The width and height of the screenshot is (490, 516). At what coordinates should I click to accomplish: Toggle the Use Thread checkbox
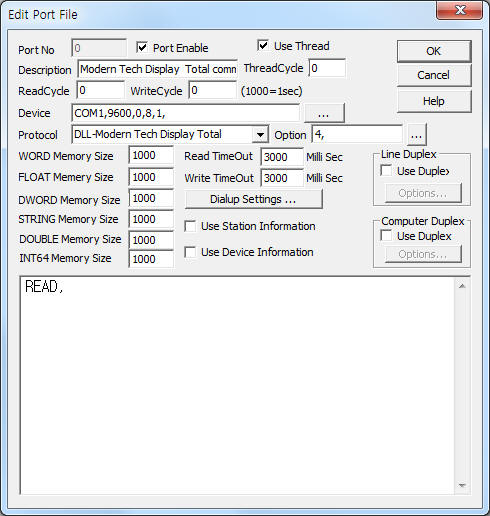(x=263, y=45)
